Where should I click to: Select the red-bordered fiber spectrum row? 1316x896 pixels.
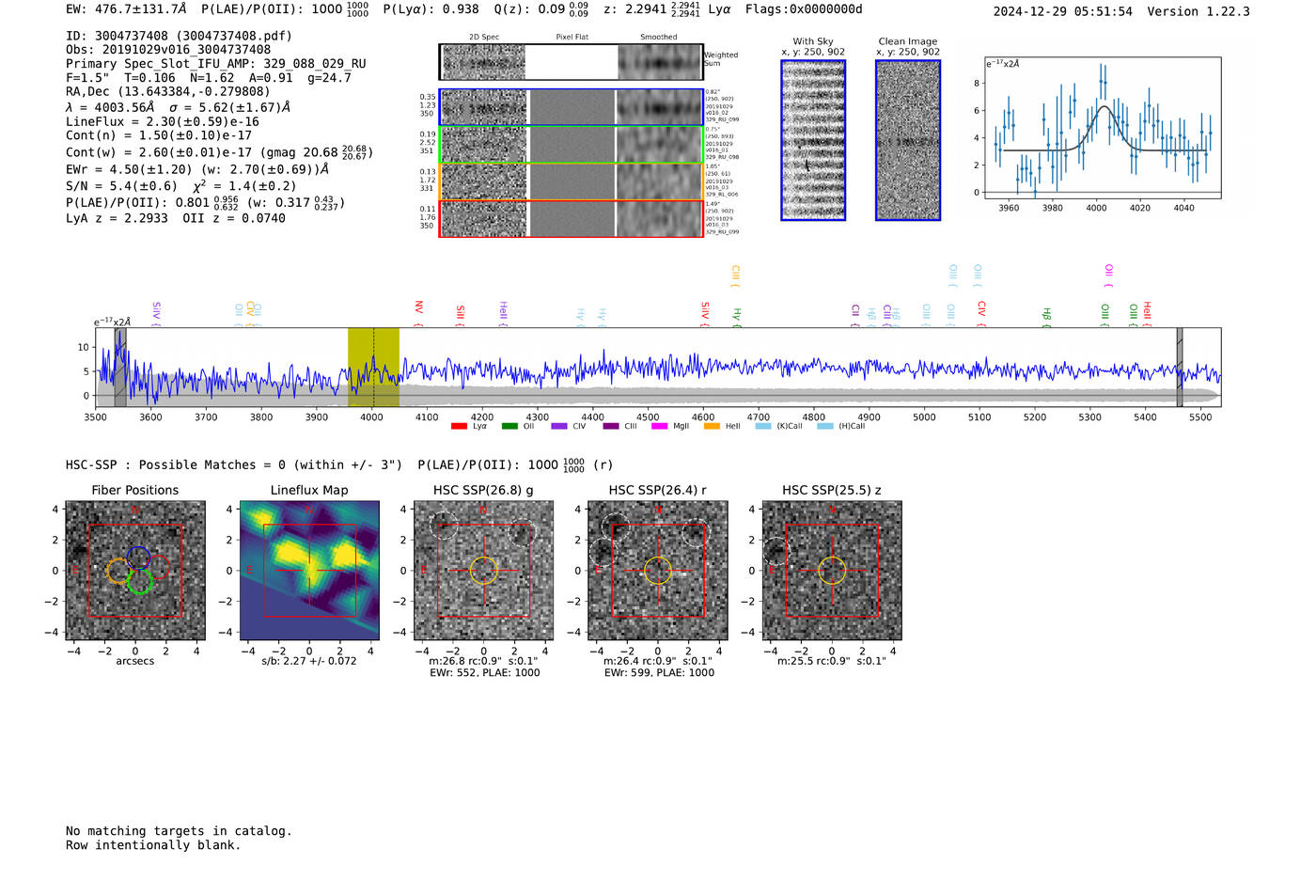571,218
